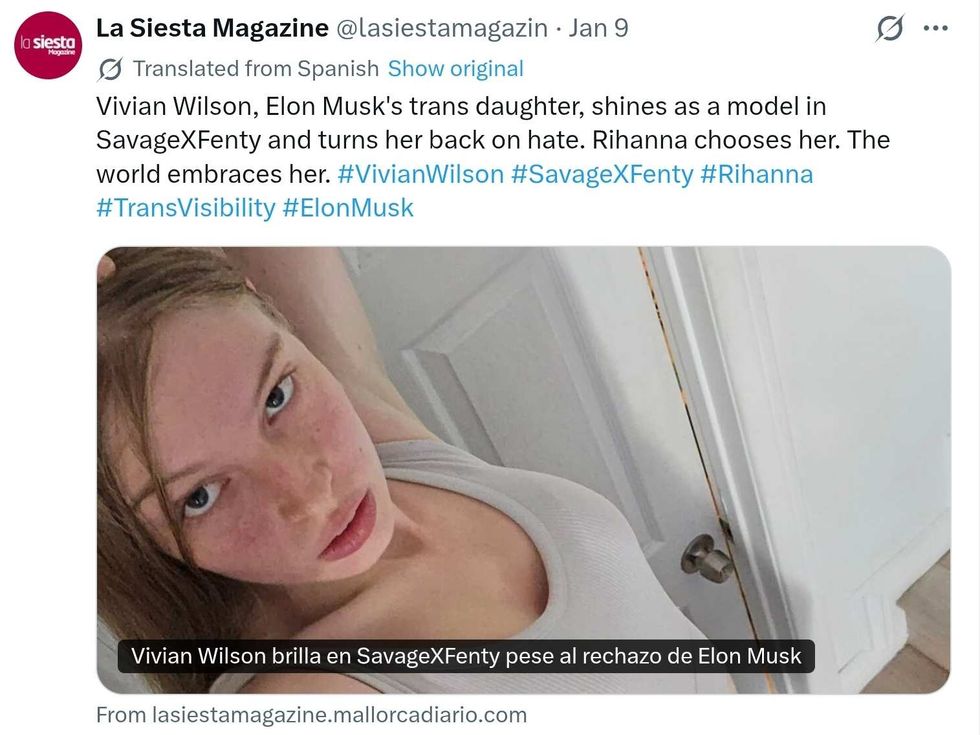Open the #SavageXFenty hashtag
980x735 pixels.
pyautogui.click(x=602, y=174)
